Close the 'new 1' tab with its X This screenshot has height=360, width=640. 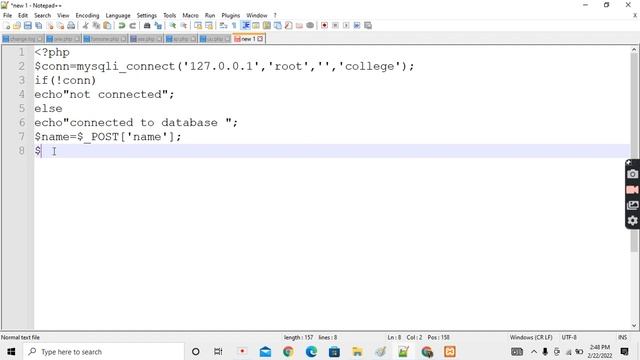click(x=260, y=39)
